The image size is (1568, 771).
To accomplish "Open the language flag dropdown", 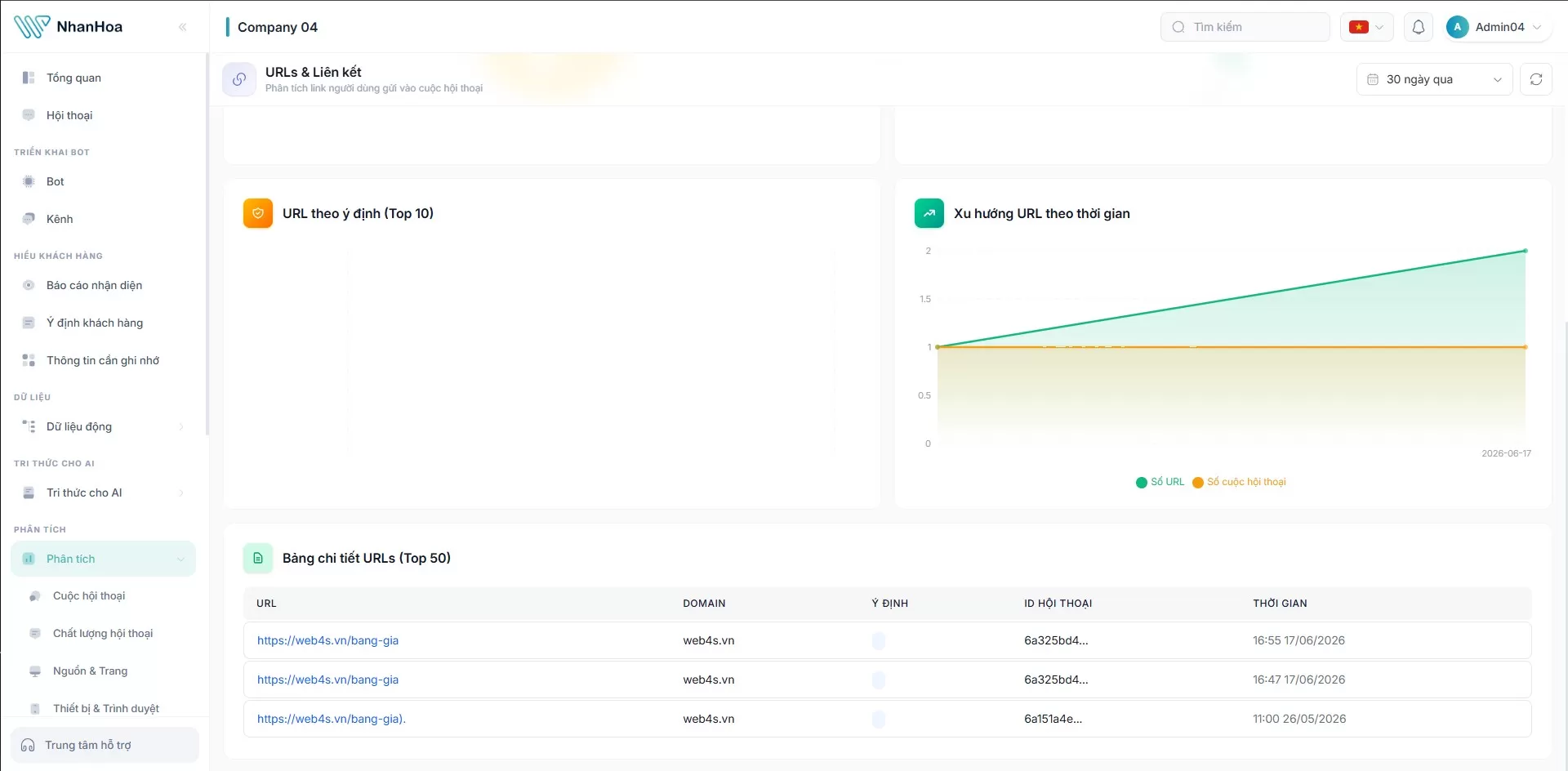I will 1366,27.
